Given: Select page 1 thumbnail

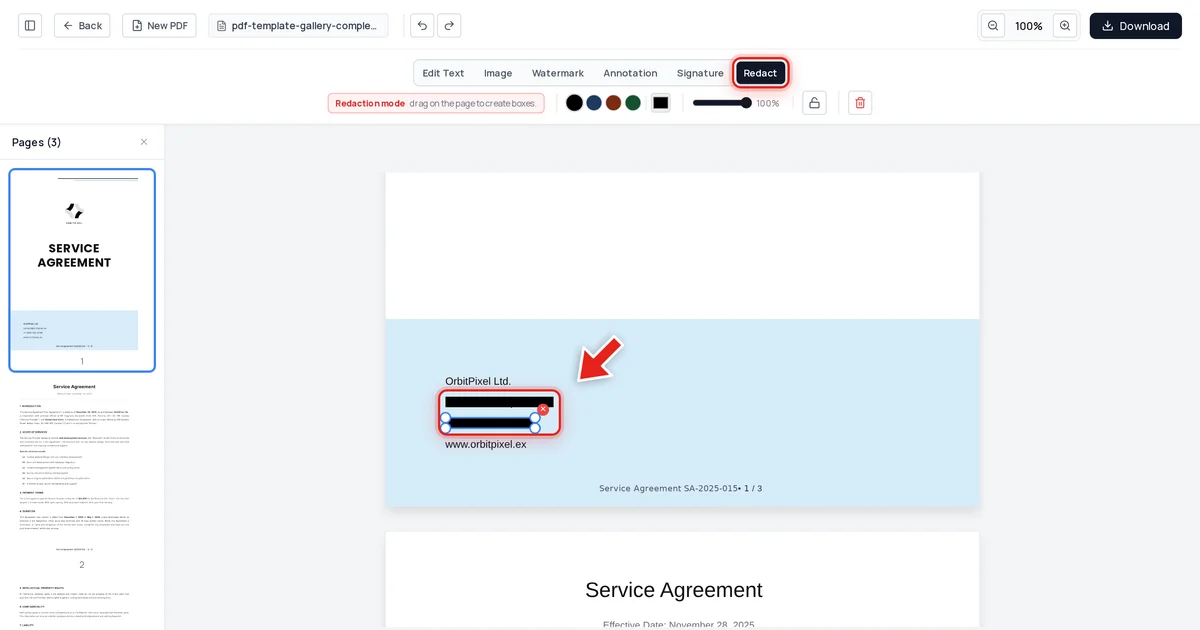Looking at the screenshot, I should click(x=82, y=270).
